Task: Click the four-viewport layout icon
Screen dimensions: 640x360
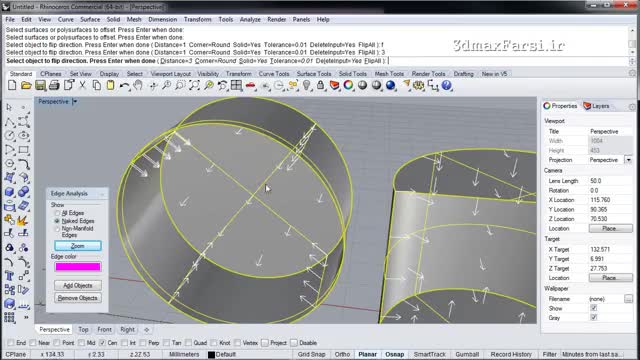Action: coord(236,85)
